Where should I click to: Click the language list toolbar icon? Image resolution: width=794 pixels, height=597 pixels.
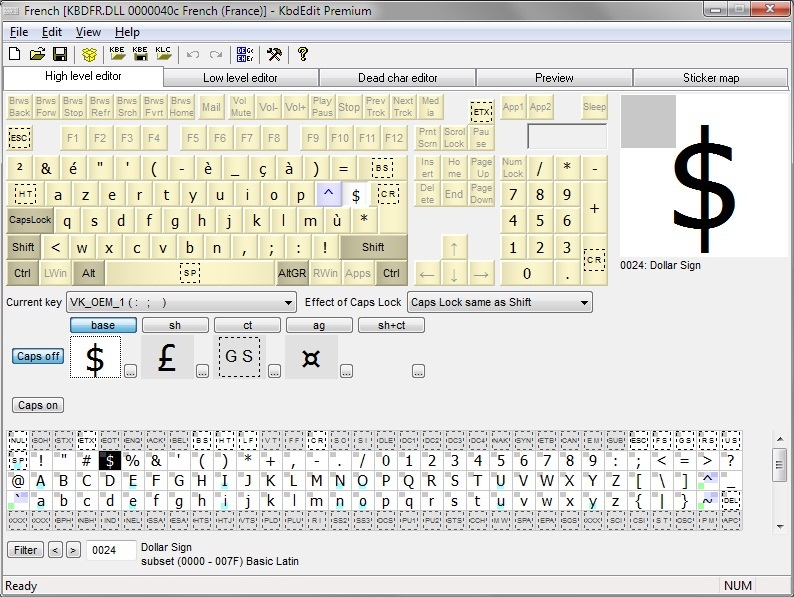(x=244, y=54)
